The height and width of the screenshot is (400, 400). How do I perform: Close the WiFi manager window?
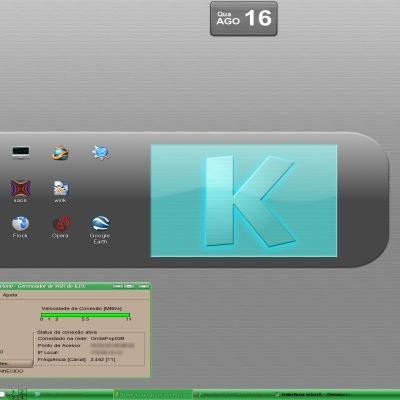[x=144, y=286]
